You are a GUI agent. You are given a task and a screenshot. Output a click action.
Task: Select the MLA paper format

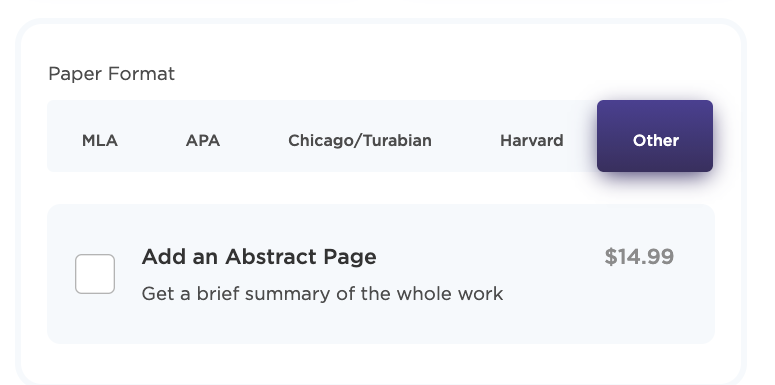tap(100, 140)
